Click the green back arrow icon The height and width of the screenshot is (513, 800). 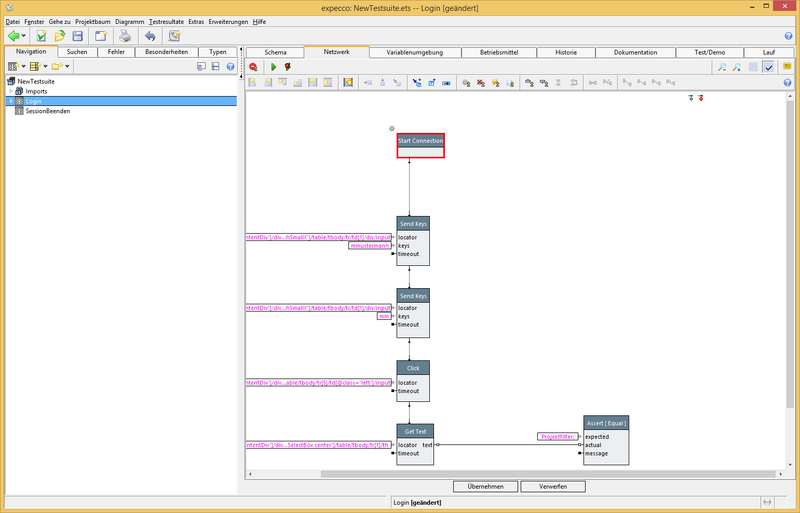pyautogui.click(x=14, y=36)
